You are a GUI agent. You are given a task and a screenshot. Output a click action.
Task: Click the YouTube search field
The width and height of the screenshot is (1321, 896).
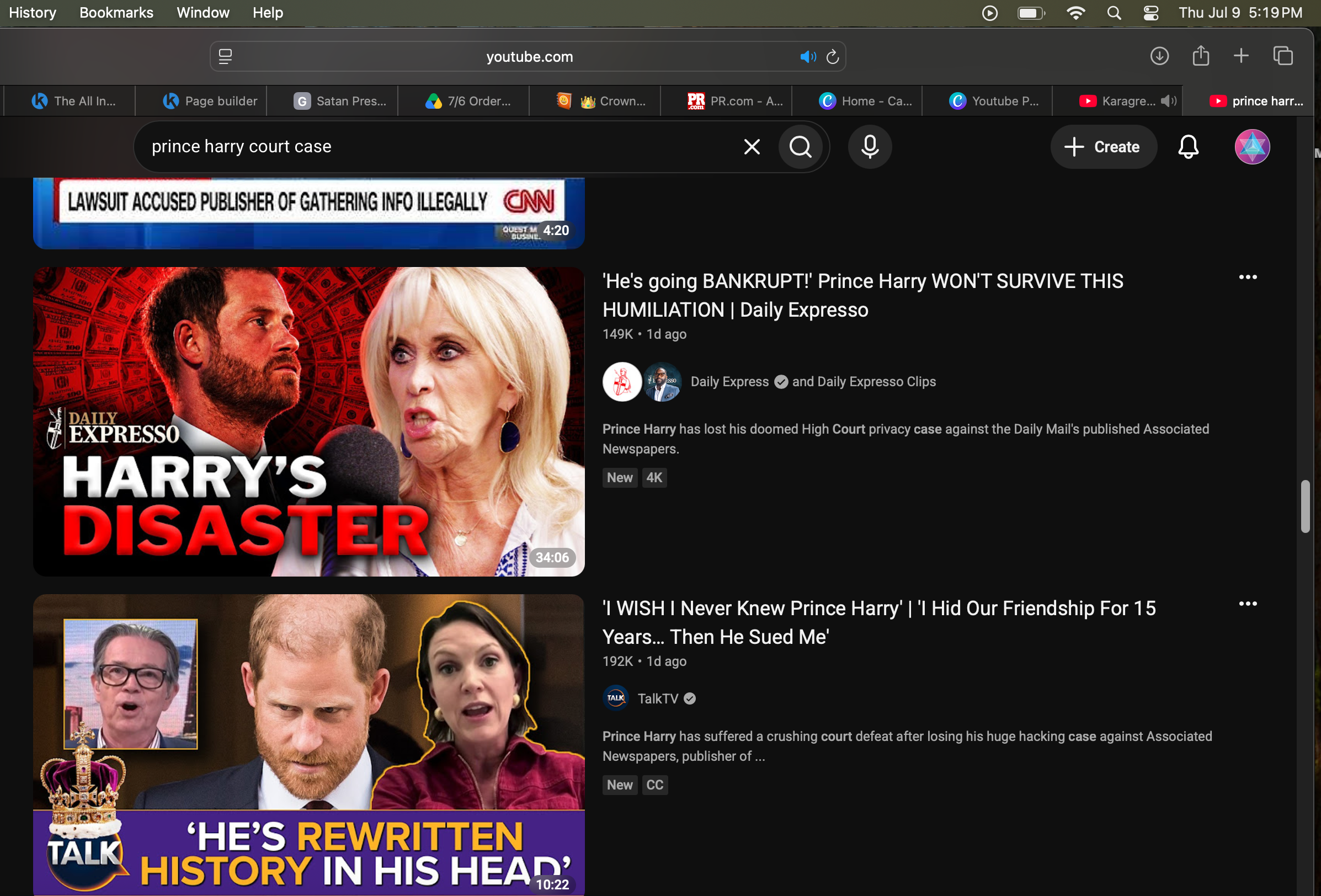(438, 147)
